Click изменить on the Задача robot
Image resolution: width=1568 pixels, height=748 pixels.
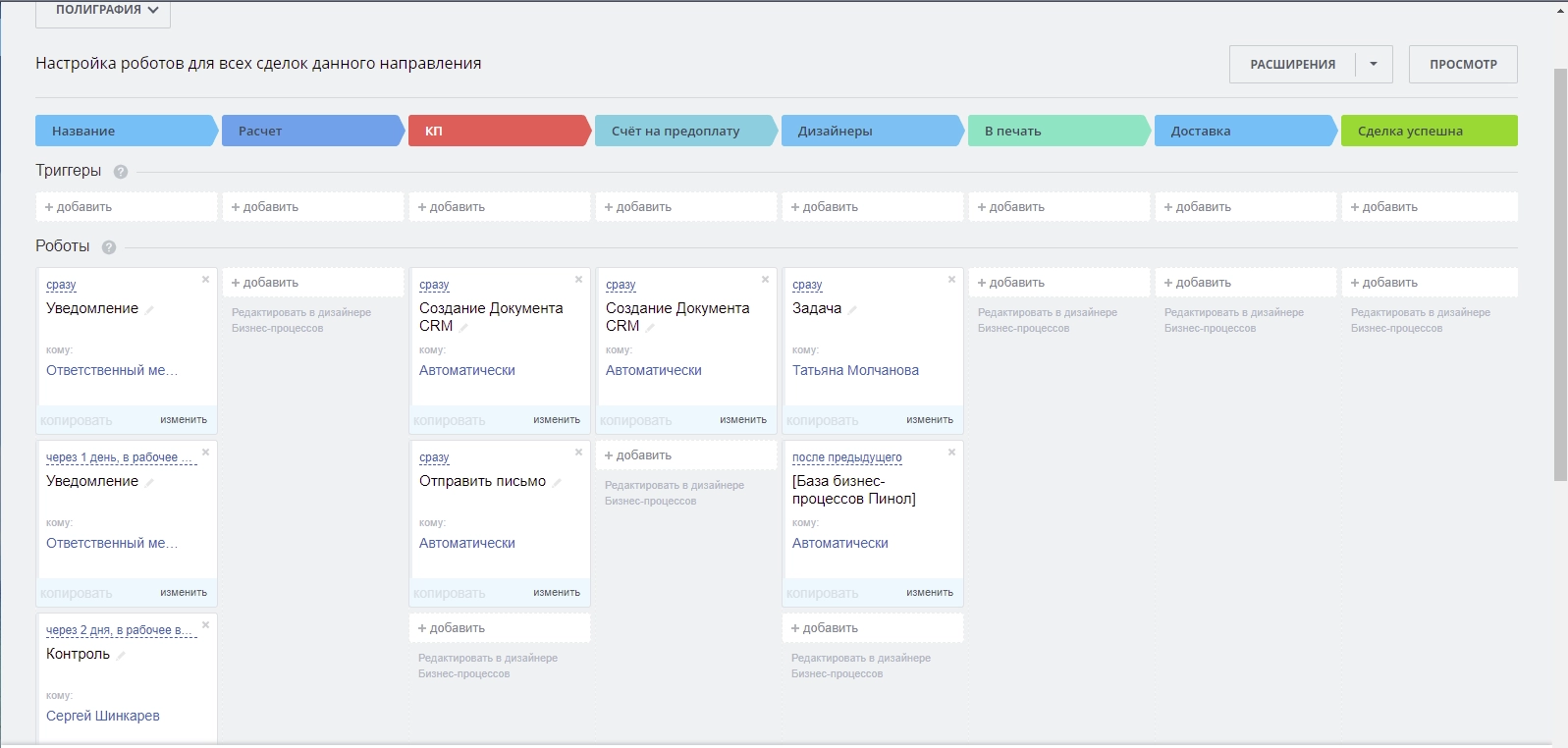point(929,420)
